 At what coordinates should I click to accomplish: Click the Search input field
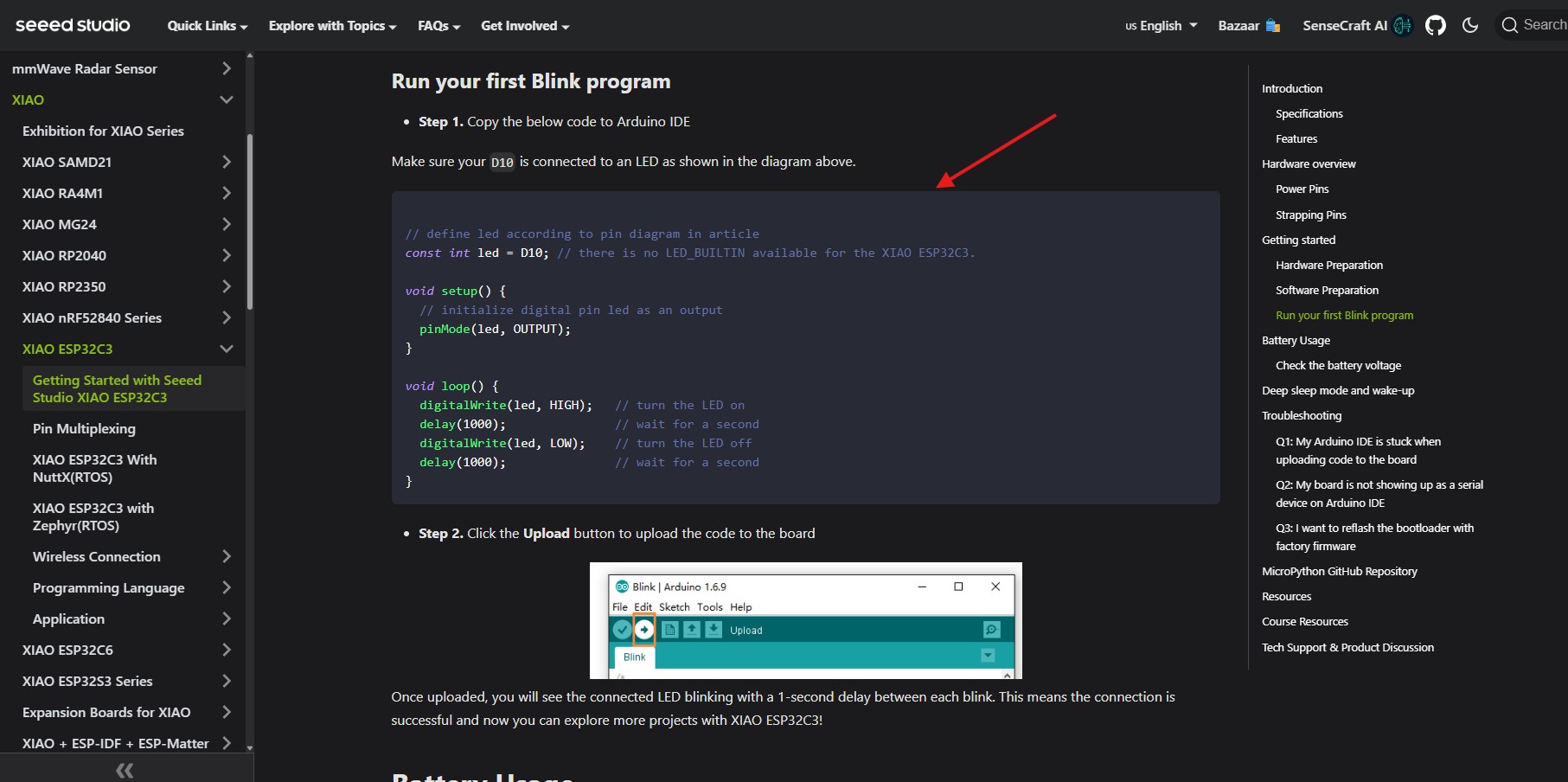[1531, 25]
